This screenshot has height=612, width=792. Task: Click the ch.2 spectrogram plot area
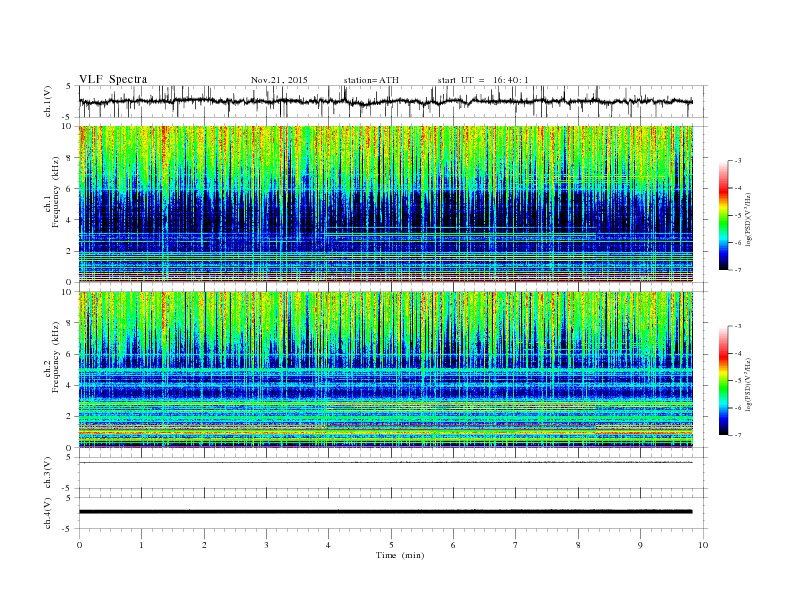click(x=386, y=369)
